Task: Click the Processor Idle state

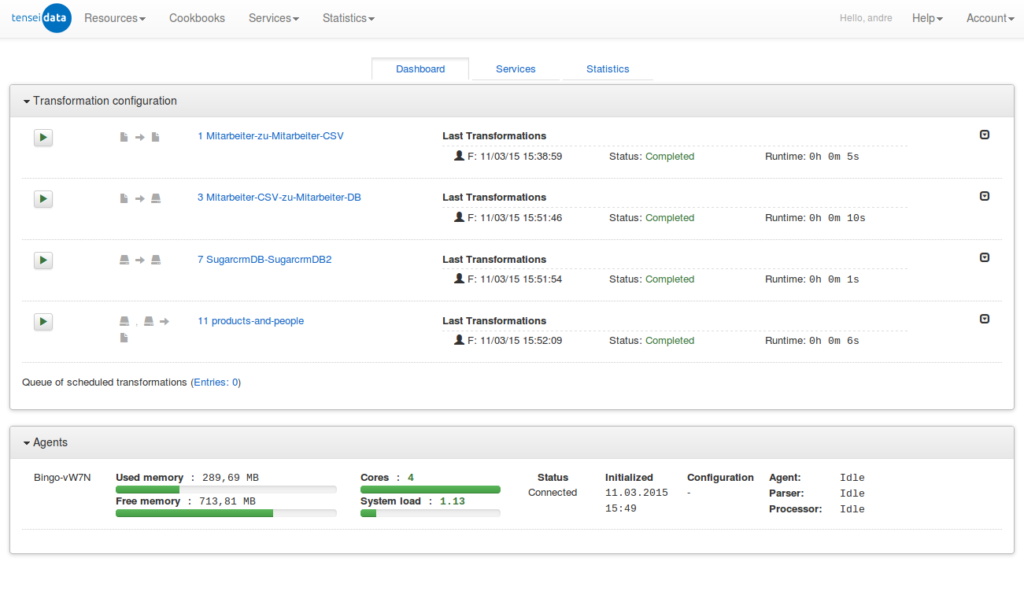Action: 852,509
